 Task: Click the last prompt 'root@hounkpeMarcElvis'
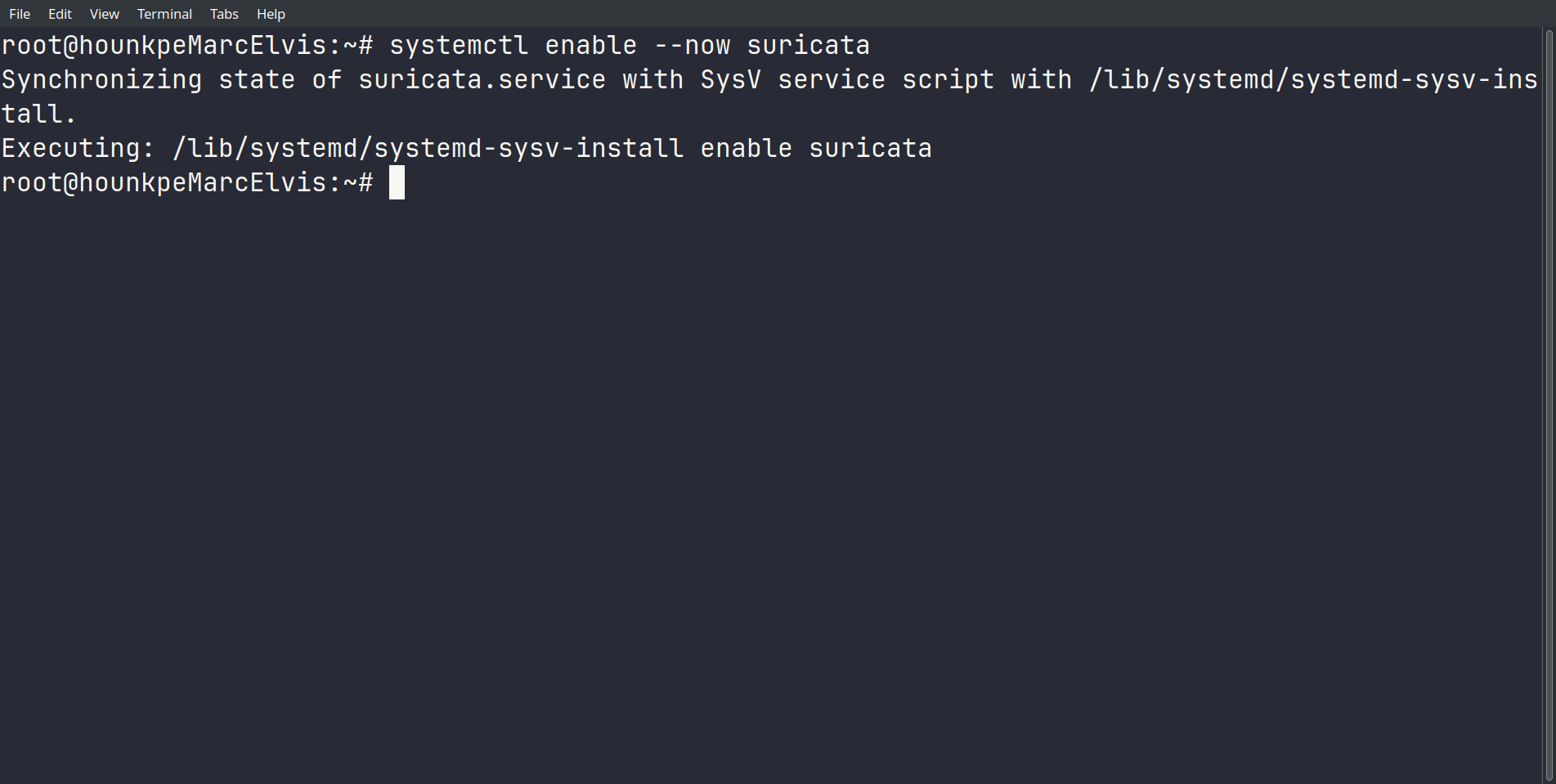pyautogui.click(x=164, y=183)
